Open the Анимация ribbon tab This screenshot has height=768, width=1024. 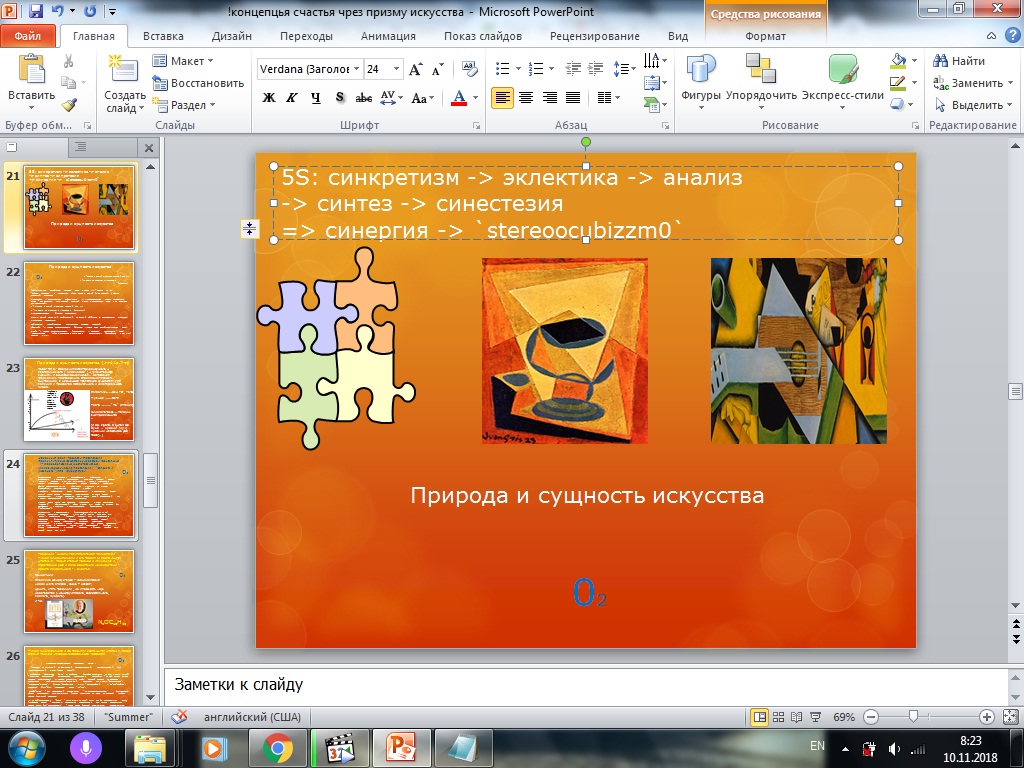[x=389, y=36]
